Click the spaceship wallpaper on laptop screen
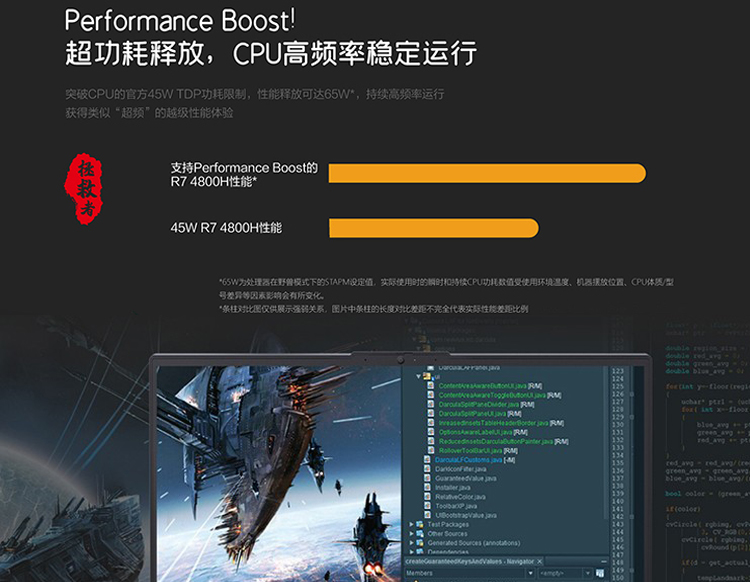Screen dimensions: 750x582 coord(280,473)
